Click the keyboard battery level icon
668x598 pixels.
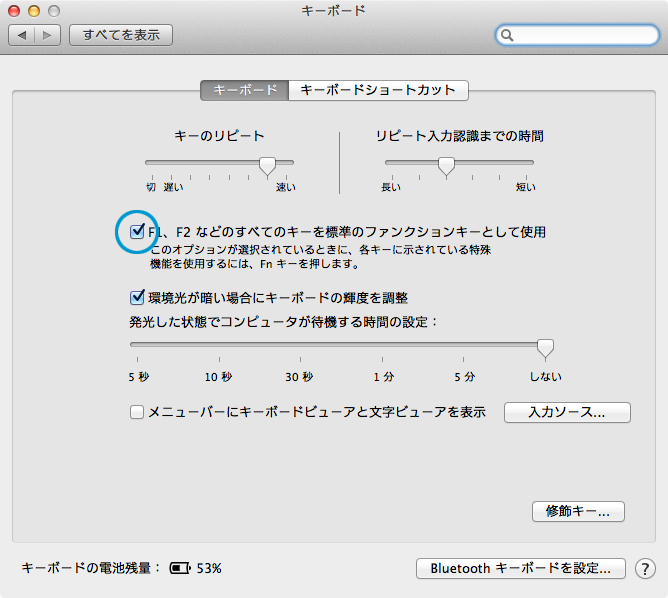coord(179,568)
